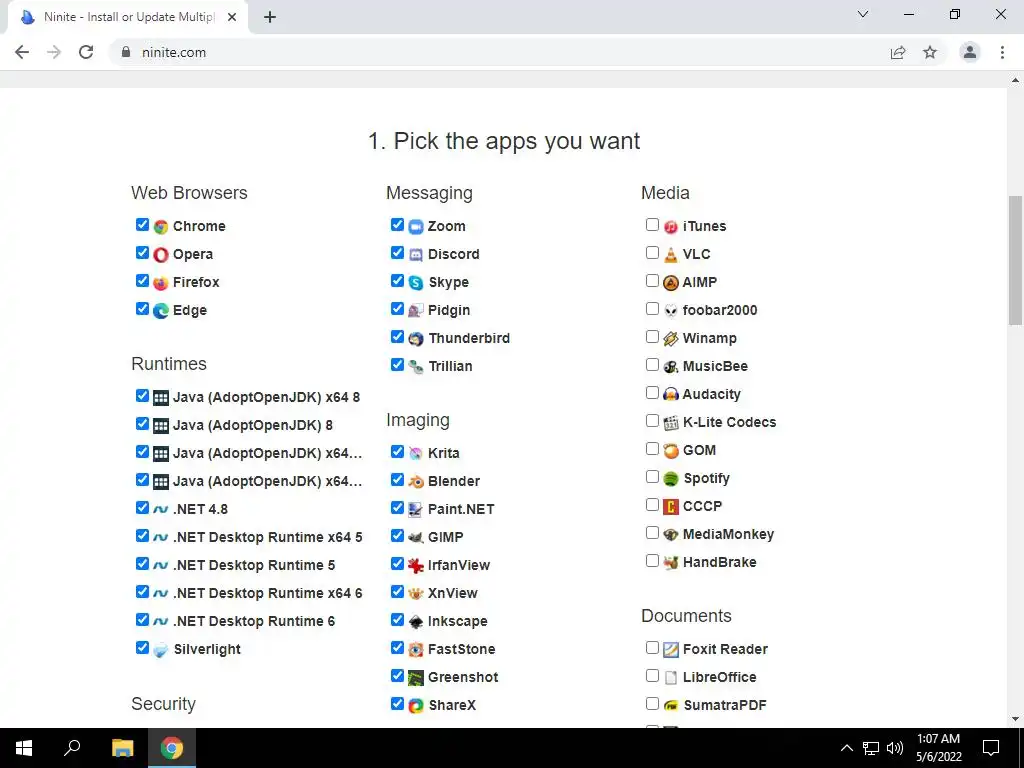Screen dimensions: 1024x768
Task: Click the IrfanView red icon
Action: coord(416,566)
